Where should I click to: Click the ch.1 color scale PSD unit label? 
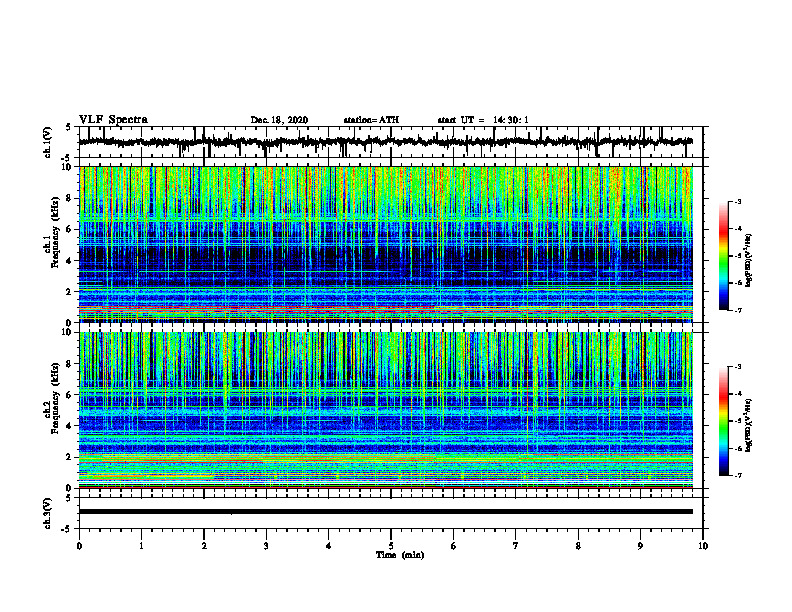749,260
